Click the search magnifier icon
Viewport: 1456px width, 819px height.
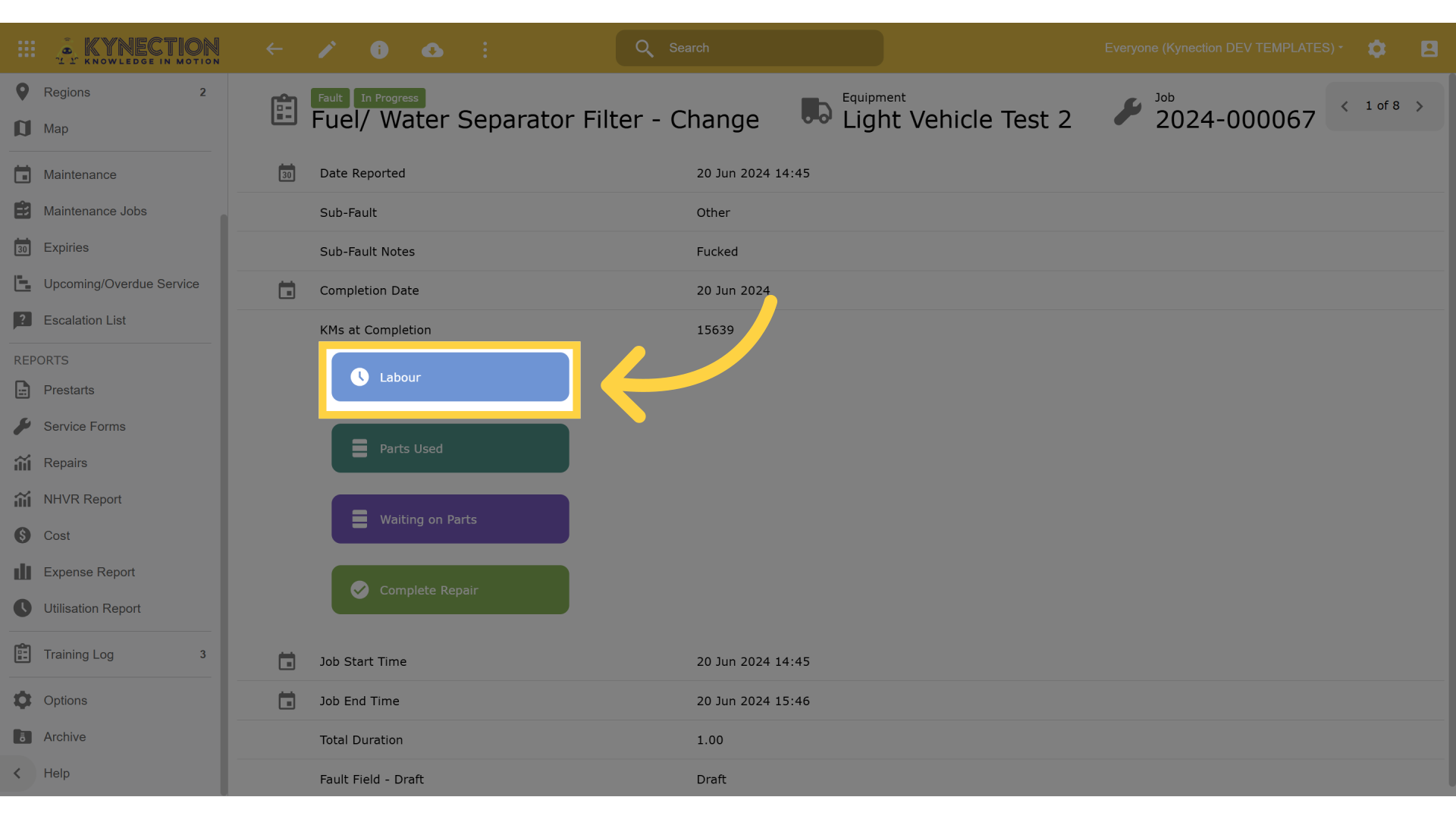coord(645,48)
